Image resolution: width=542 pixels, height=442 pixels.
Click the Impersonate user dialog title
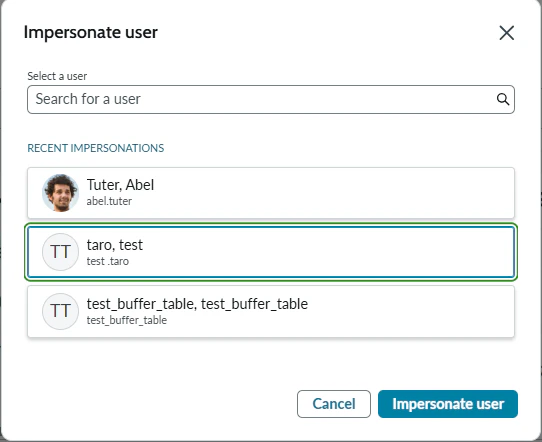(91, 32)
